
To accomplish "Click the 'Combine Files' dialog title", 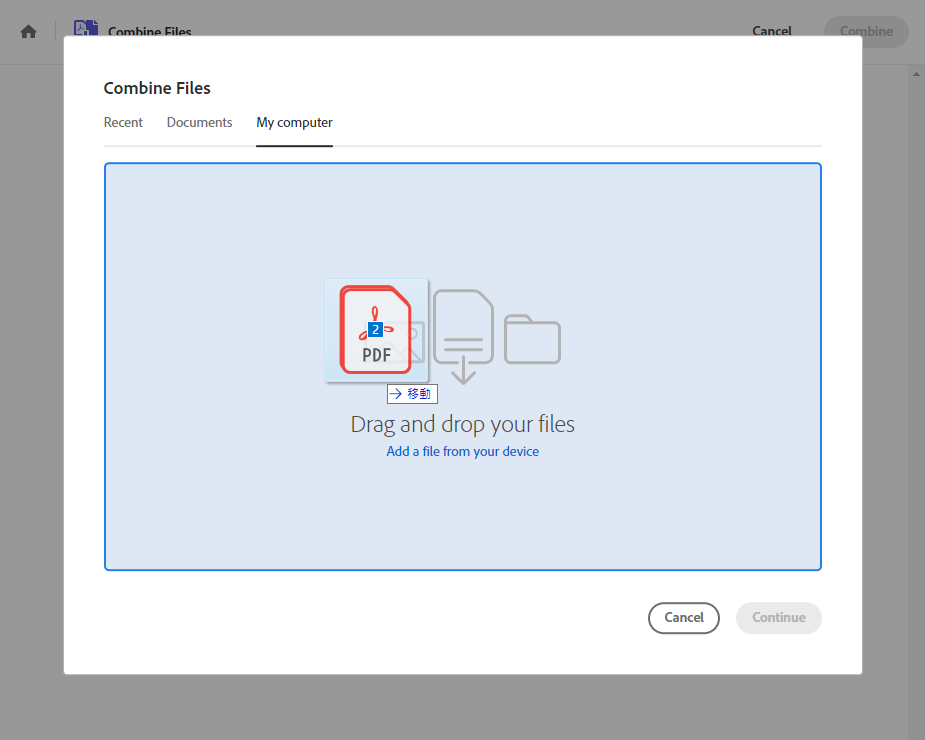I will [157, 88].
